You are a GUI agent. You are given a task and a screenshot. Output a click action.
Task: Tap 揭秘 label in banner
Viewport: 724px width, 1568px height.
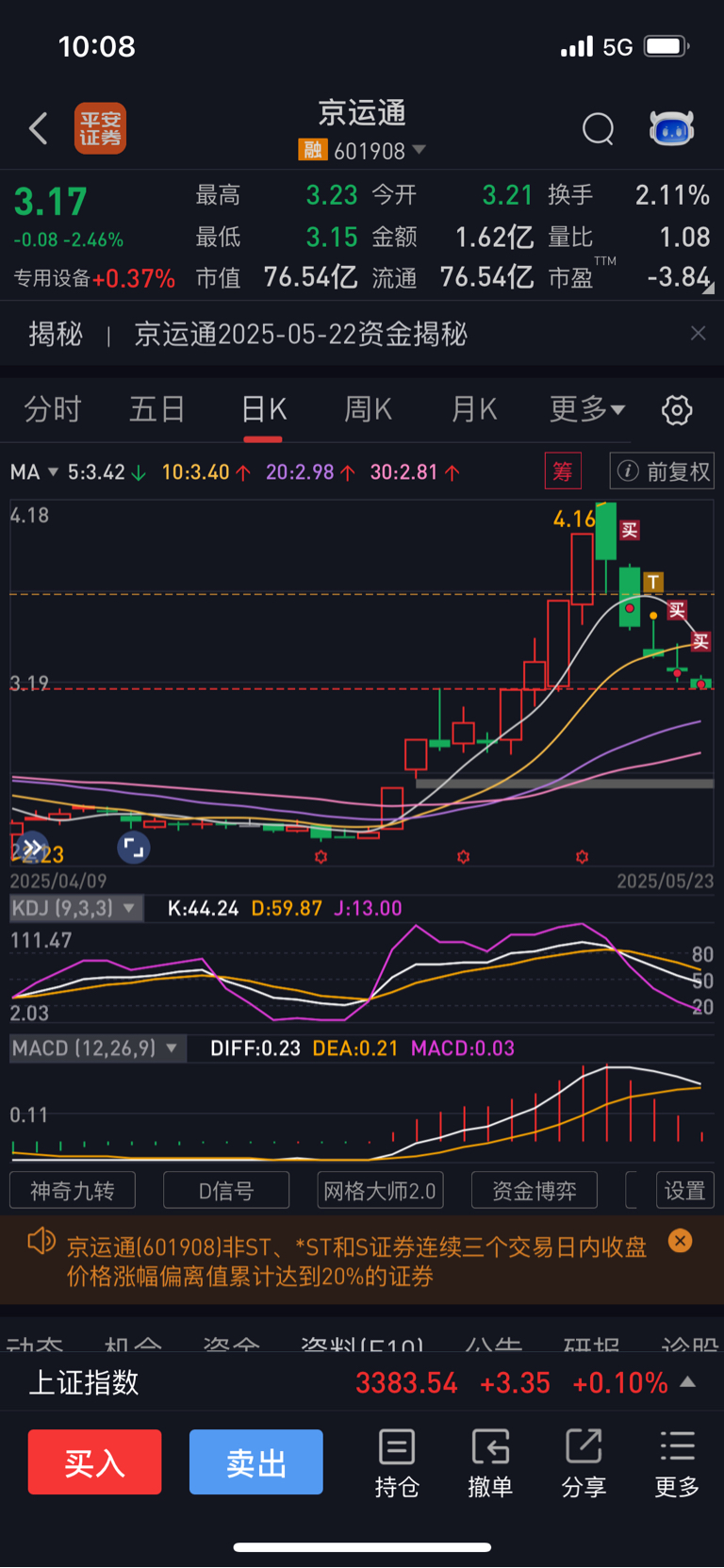click(x=56, y=334)
